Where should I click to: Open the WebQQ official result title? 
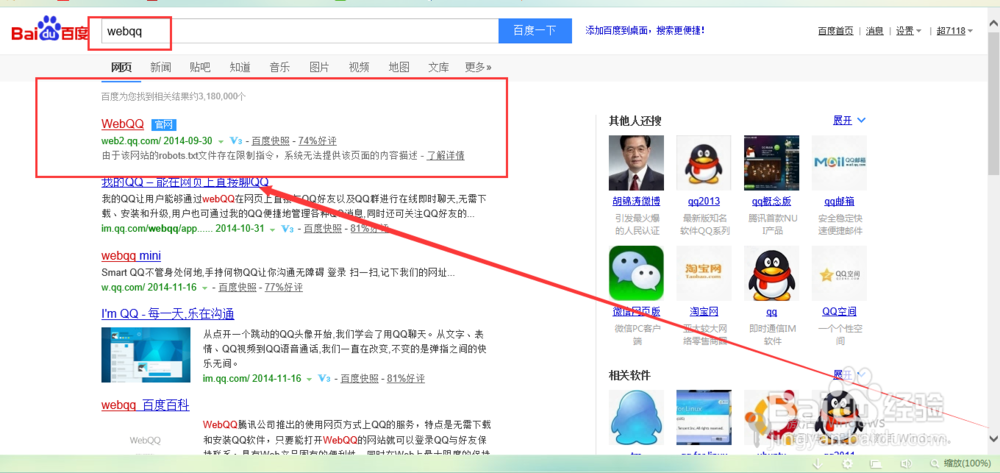[122, 124]
